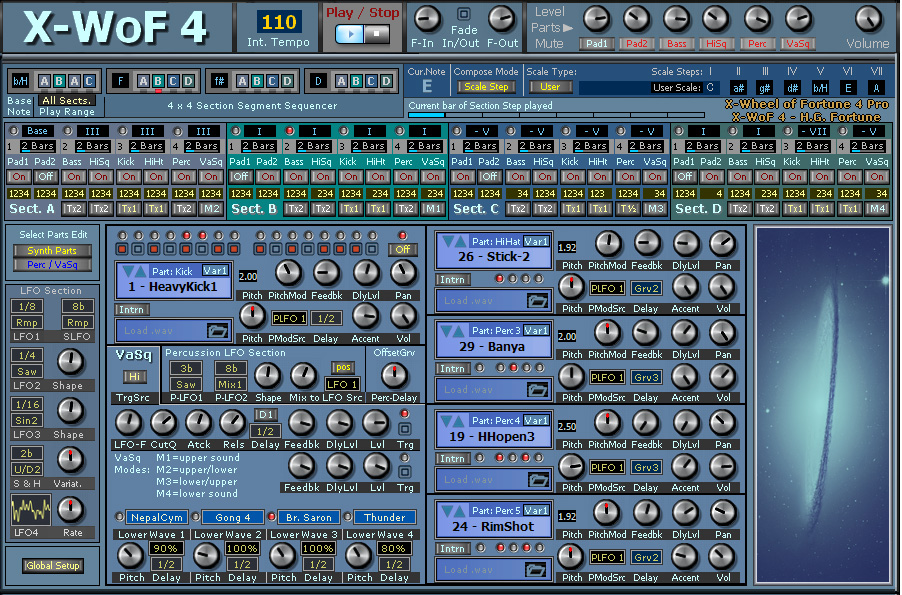Click up arrow for Perc4 HHopen3 sound
Viewport: 902px width, 595px height.
460,420
